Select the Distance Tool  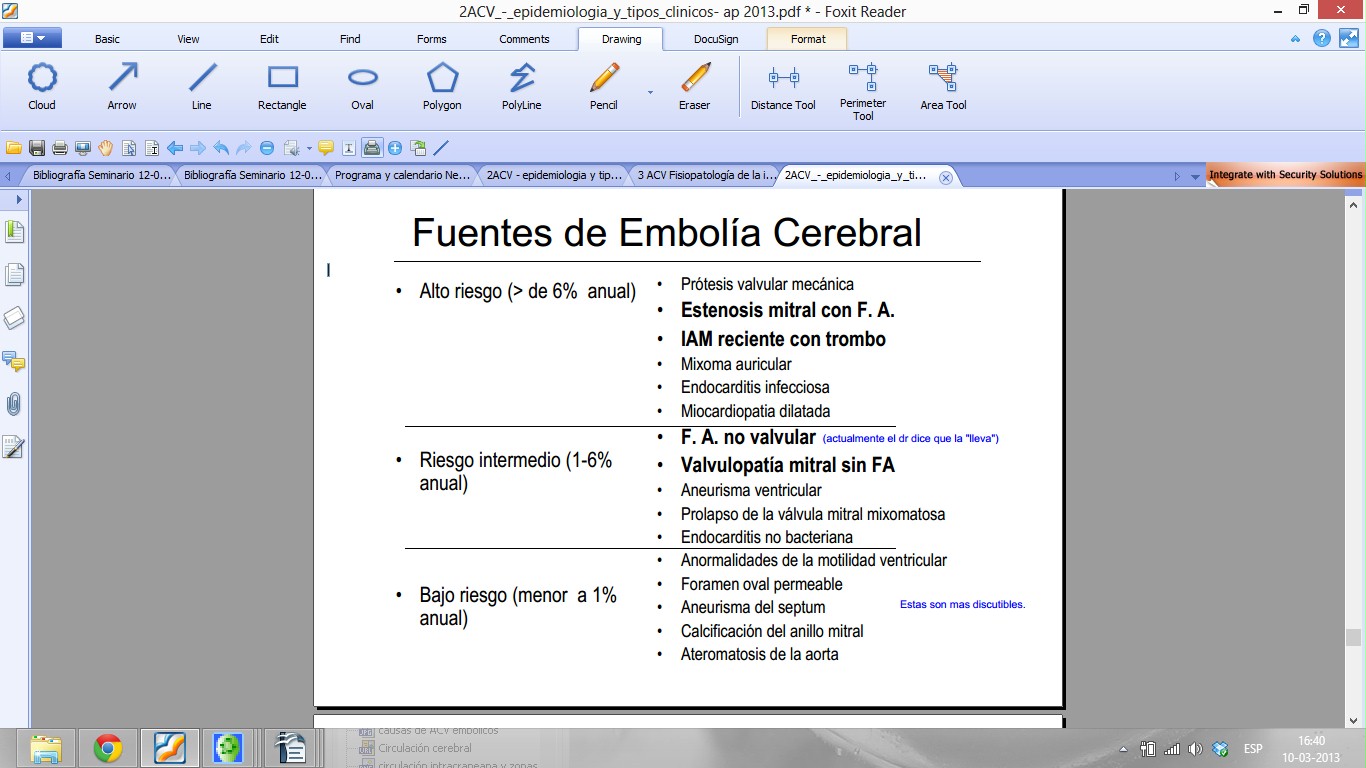tap(783, 85)
